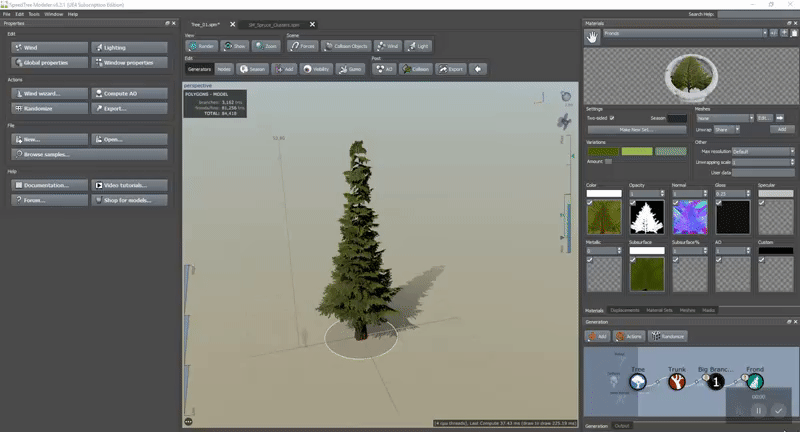800x432 pixels.
Task: Toggle the Opacity map checkbox
Action: [632, 203]
